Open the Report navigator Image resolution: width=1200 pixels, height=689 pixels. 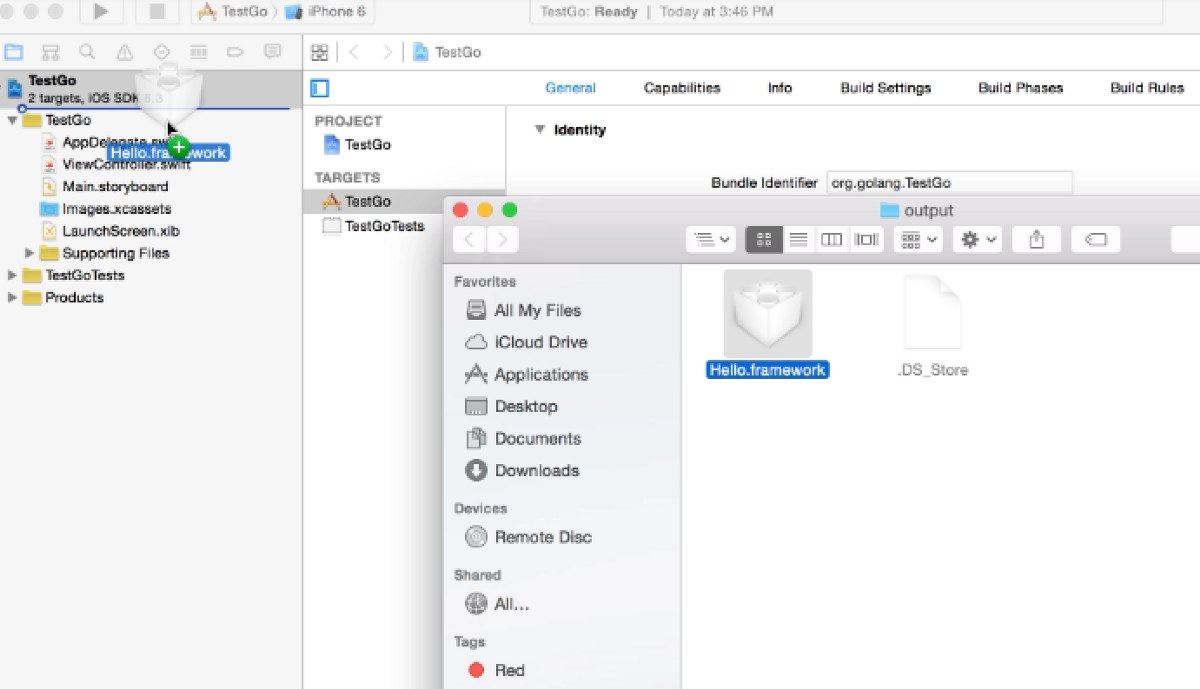point(272,52)
